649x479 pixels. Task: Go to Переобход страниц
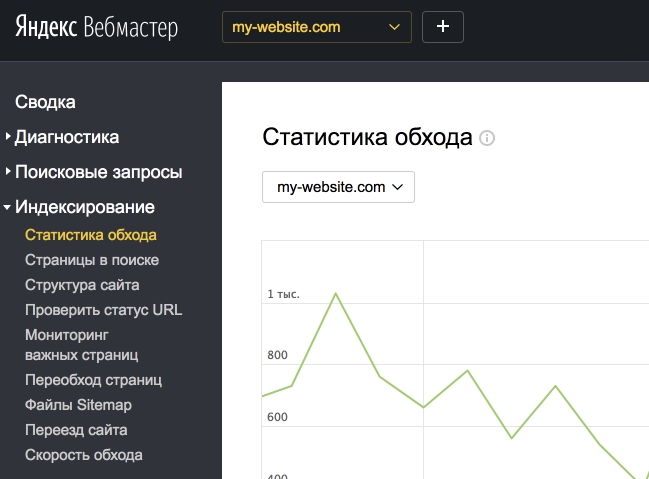(x=93, y=380)
